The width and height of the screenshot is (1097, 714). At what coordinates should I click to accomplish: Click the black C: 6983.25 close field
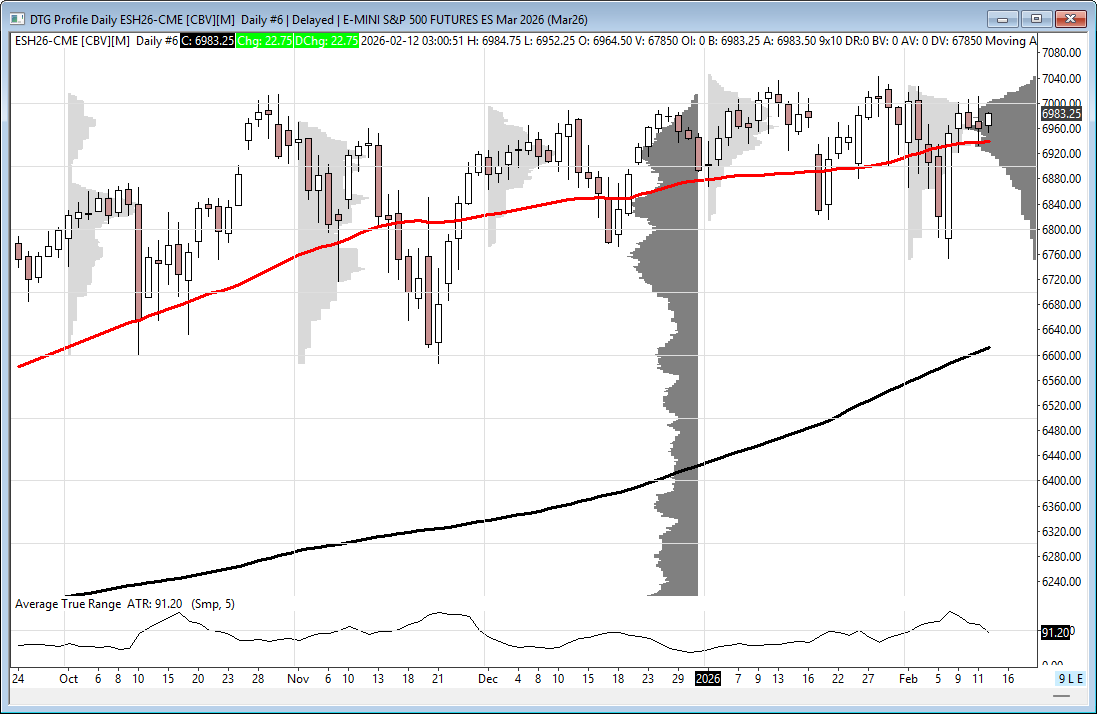[207, 40]
